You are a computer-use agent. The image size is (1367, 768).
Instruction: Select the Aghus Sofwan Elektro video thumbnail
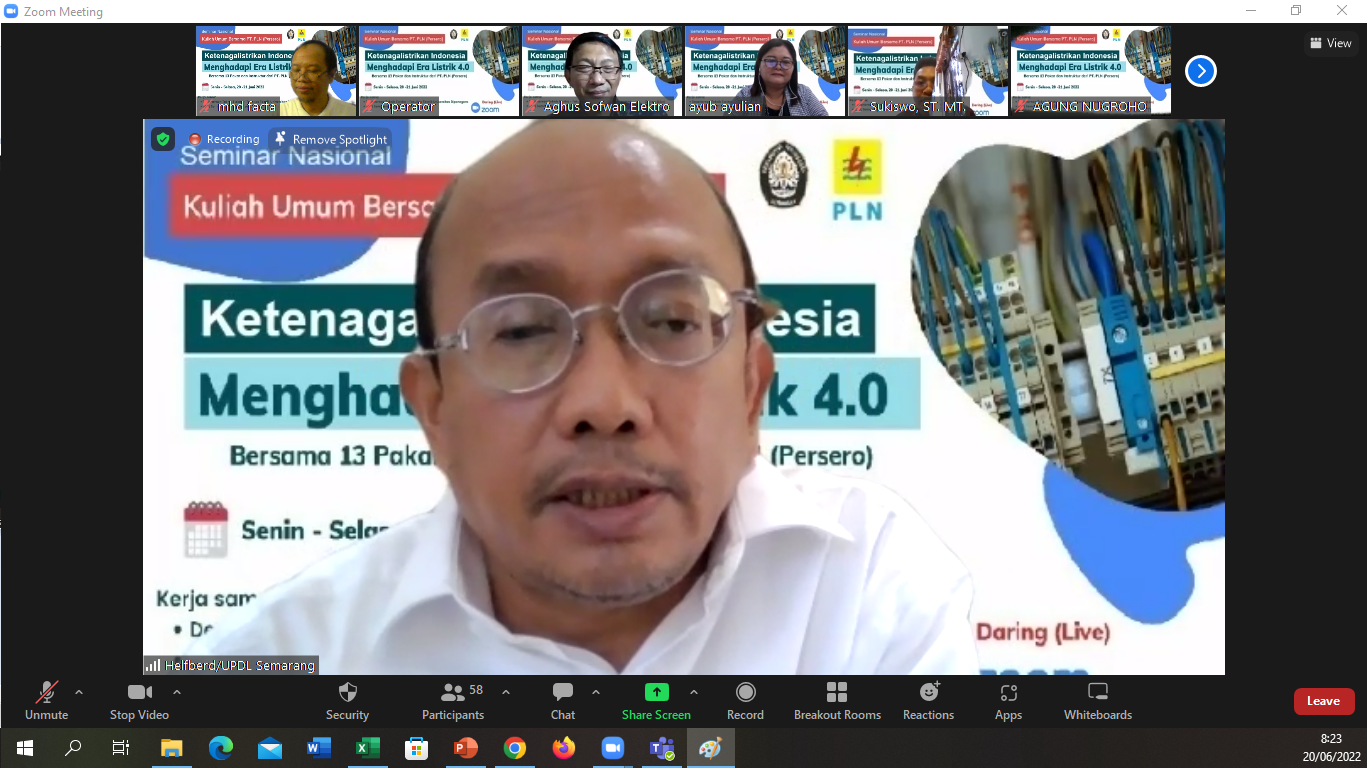tap(602, 71)
